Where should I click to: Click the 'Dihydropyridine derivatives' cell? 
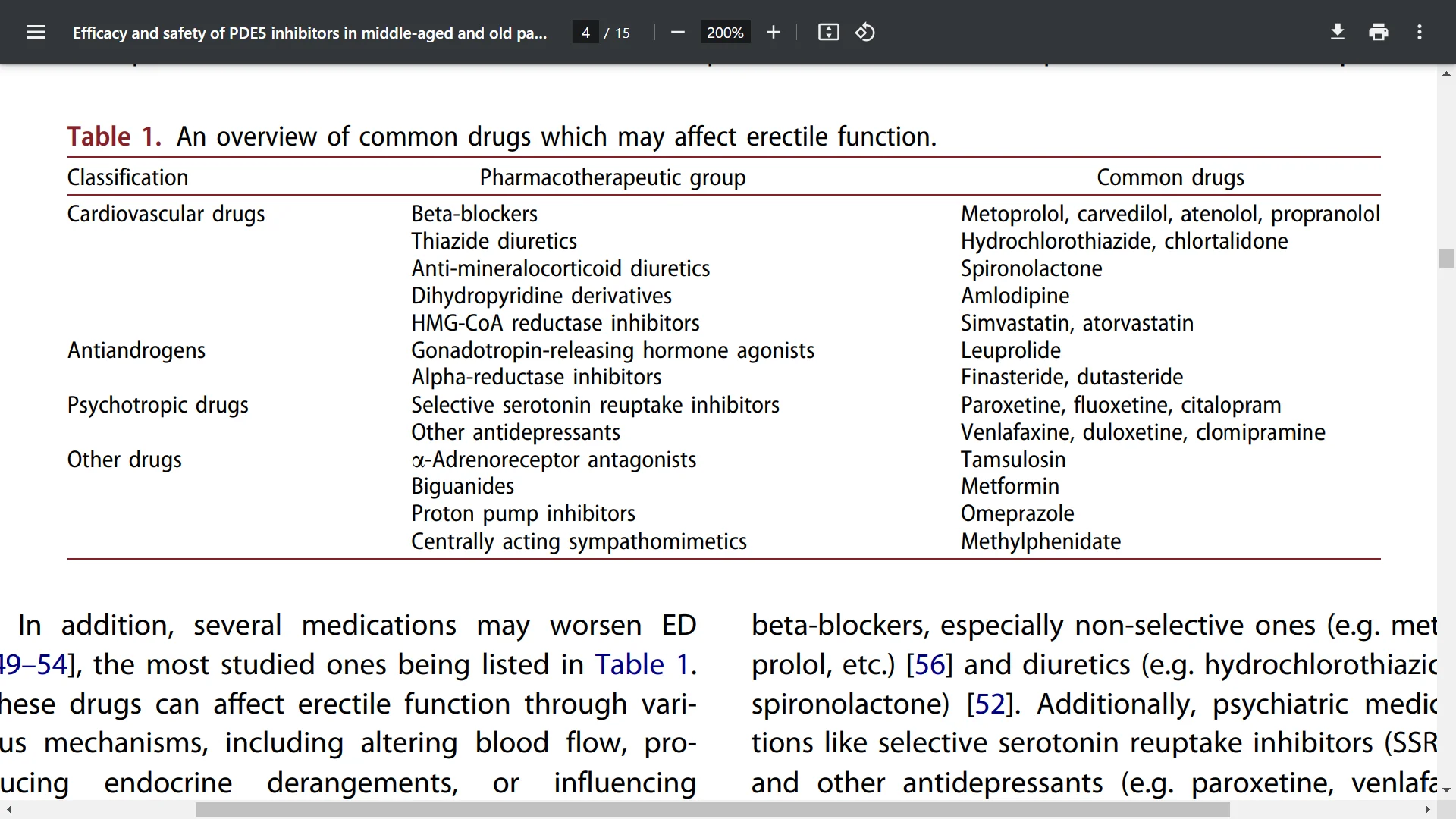point(541,296)
